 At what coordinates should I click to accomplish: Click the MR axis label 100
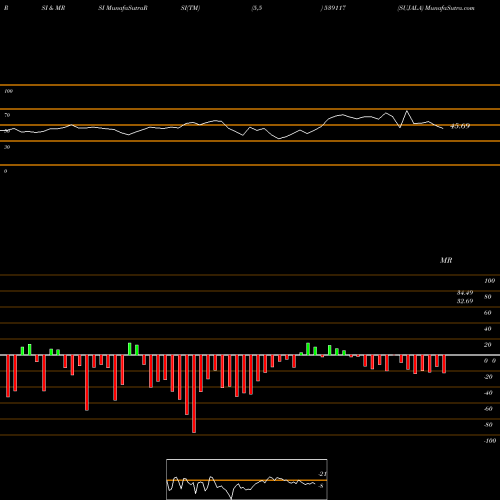(x=489, y=281)
